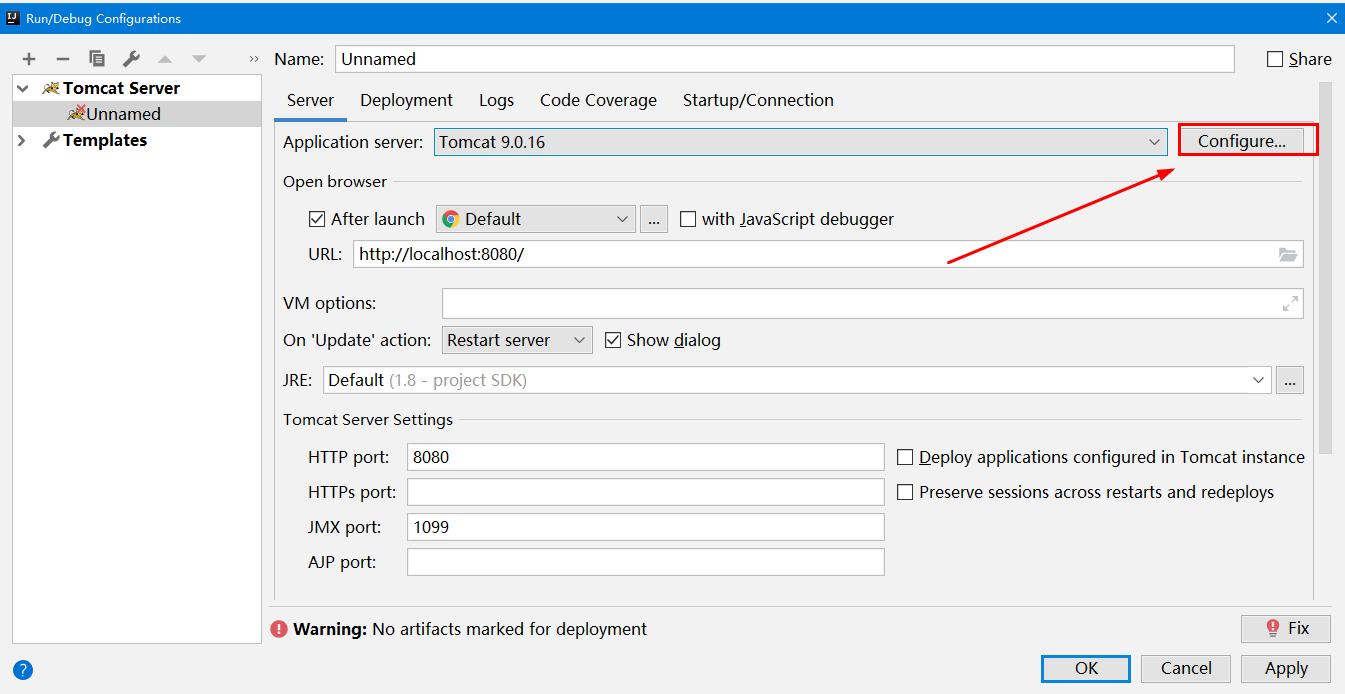Viewport: 1345px width, 694px height.
Task: Toggle Show dialog checkbox
Action: click(613, 340)
